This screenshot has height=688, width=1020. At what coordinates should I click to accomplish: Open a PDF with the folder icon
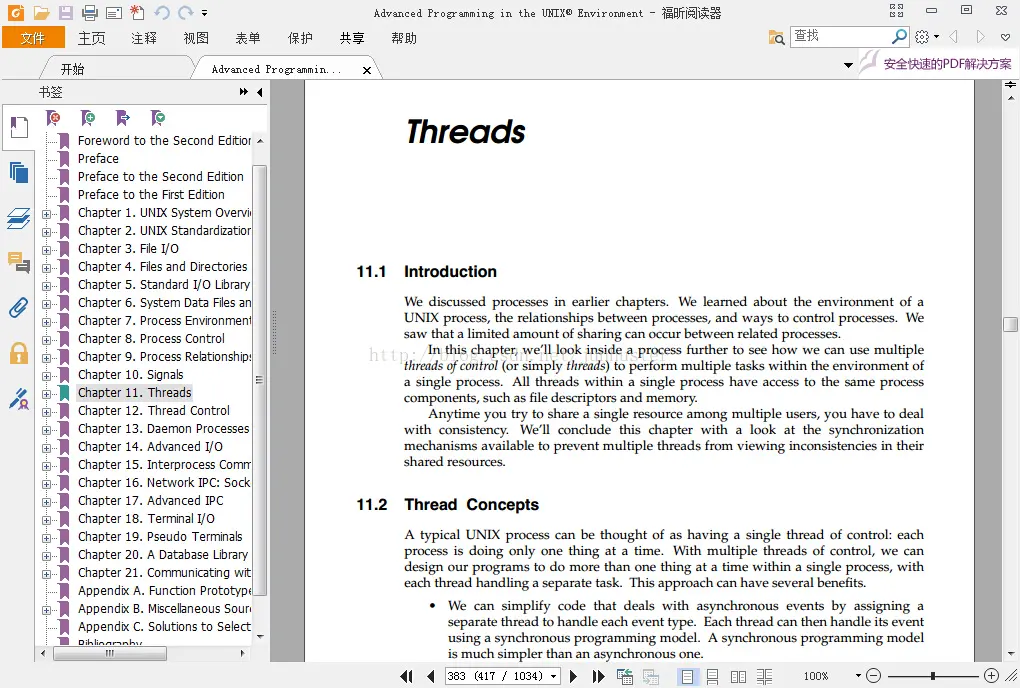pos(41,12)
